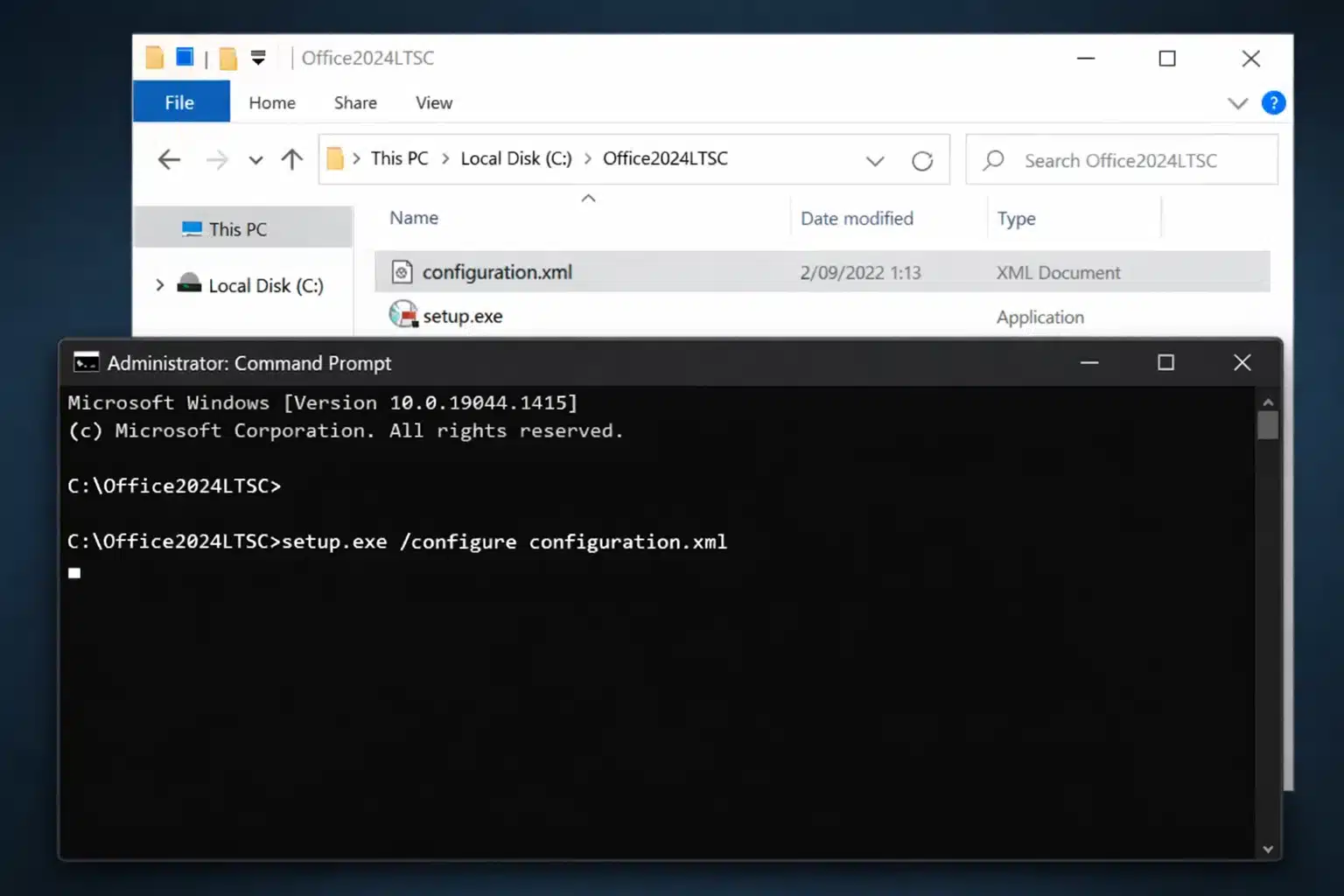Screen dimensions: 1344x896
Task: Select the configuration.xml file
Action: tap(496, 272)
